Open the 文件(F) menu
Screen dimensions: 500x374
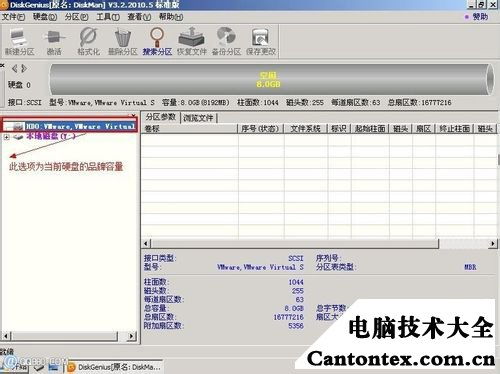13,17
